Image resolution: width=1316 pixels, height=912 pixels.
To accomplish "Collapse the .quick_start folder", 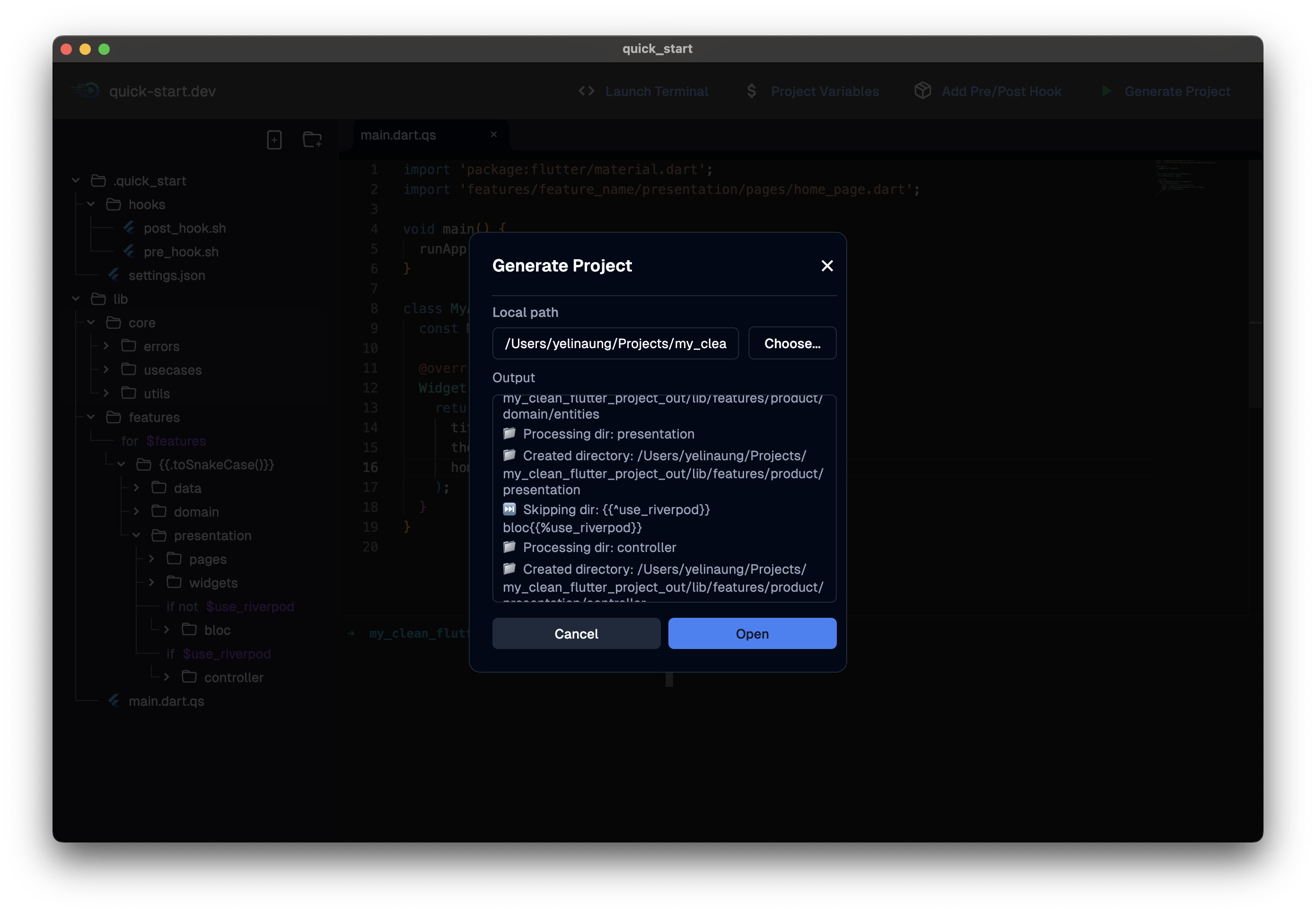I will click(x=75, y=180).
